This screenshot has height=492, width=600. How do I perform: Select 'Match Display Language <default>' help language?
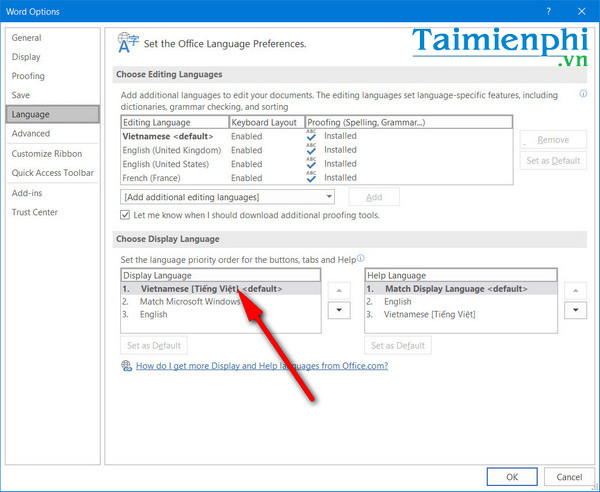pyautogui.click(x=461, y=289)
